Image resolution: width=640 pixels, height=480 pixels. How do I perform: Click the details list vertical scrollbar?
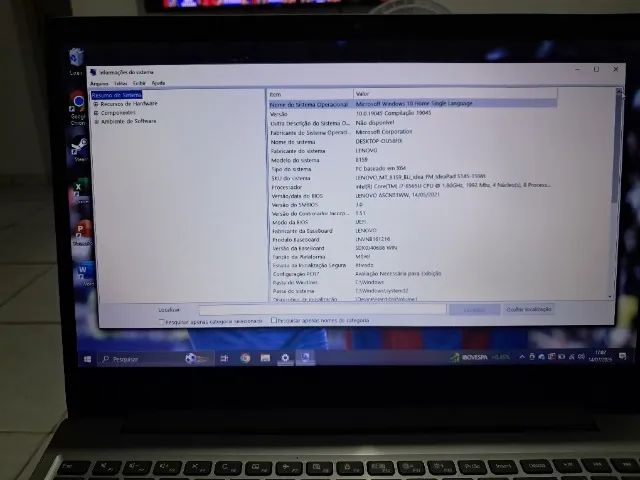point(617,192)
